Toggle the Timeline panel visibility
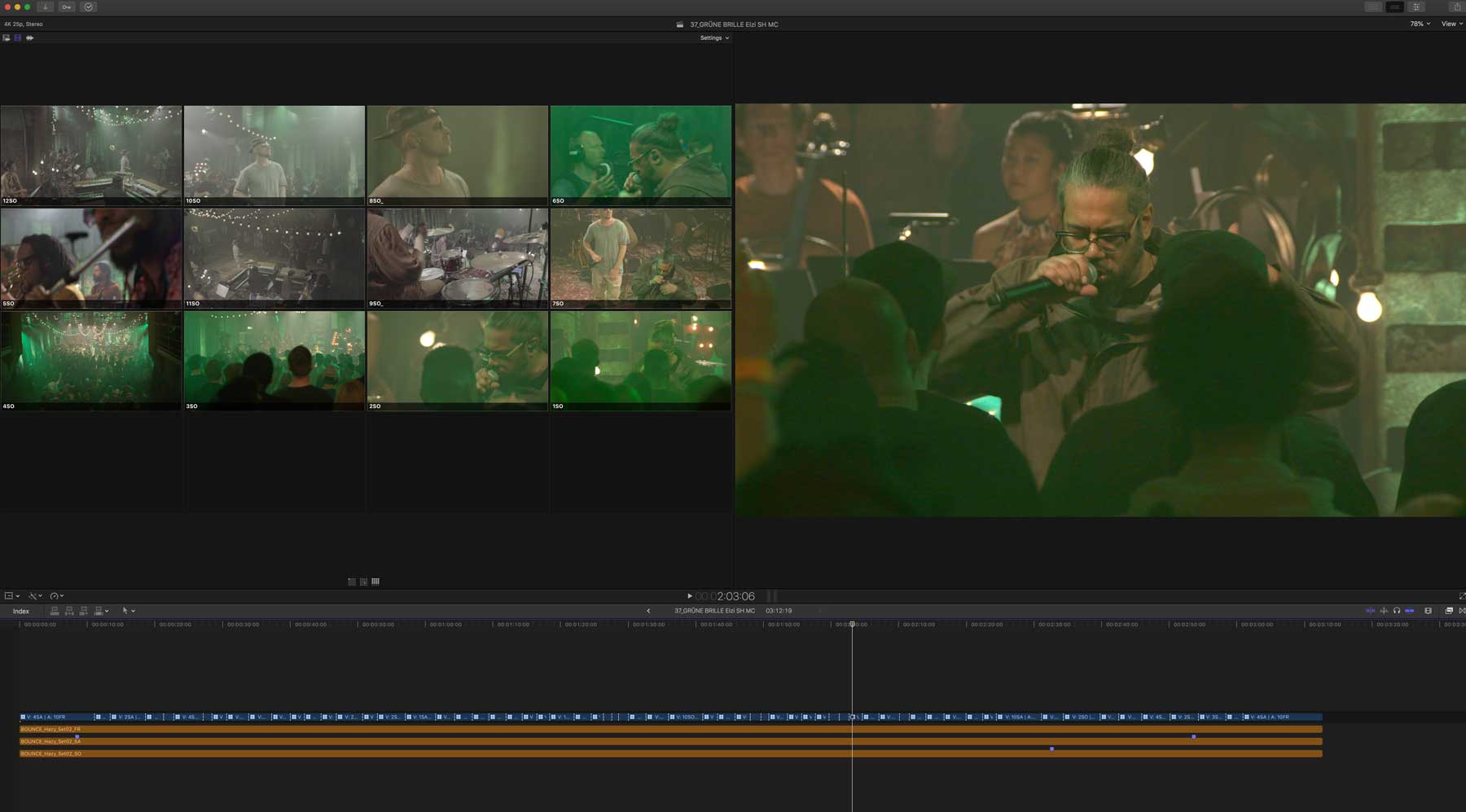Screen dimensions: 1466x812 (1394, 7)
